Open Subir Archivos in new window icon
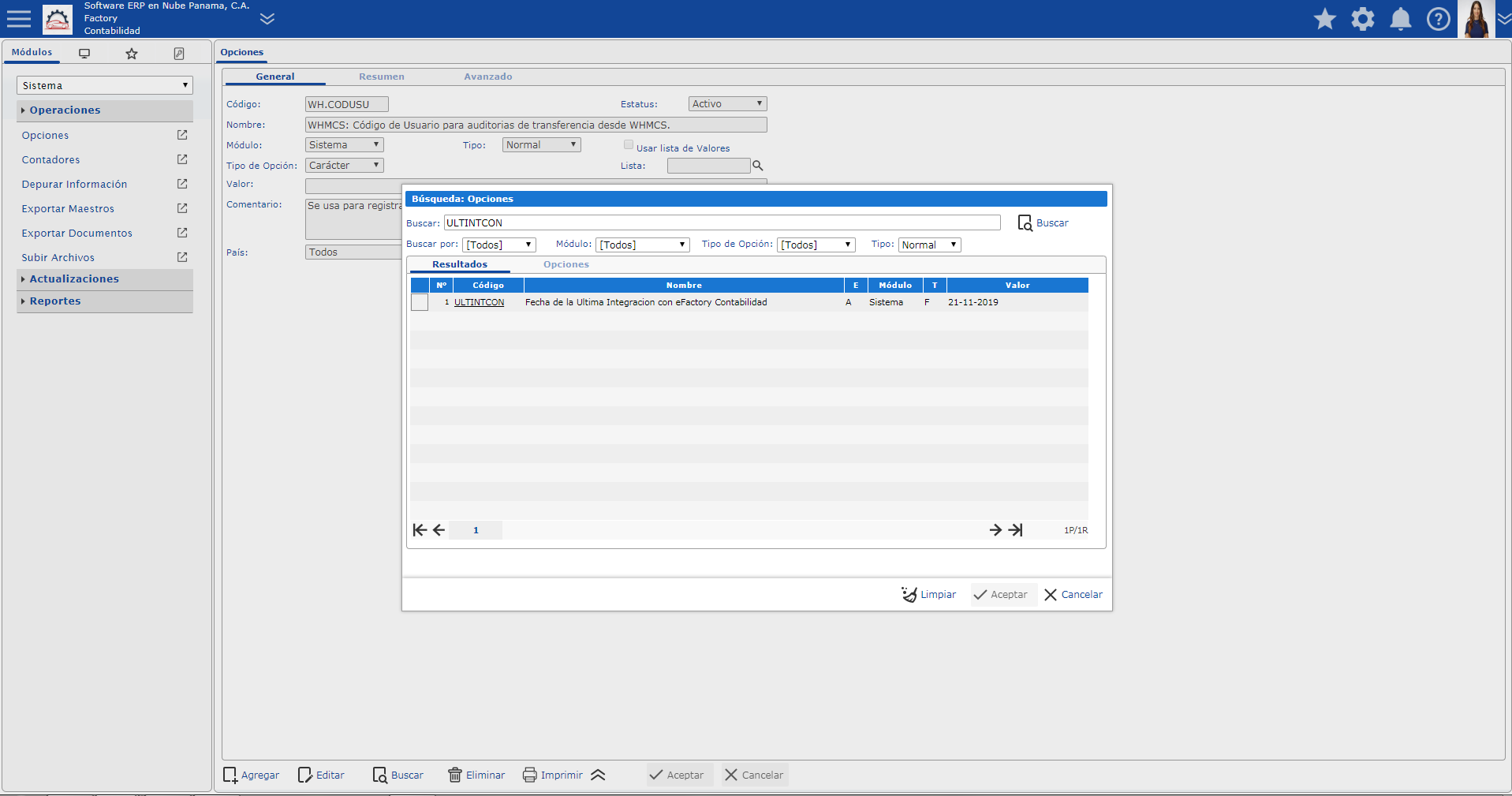The height and width of the screenshot is (796, 1512). point(182,257)
